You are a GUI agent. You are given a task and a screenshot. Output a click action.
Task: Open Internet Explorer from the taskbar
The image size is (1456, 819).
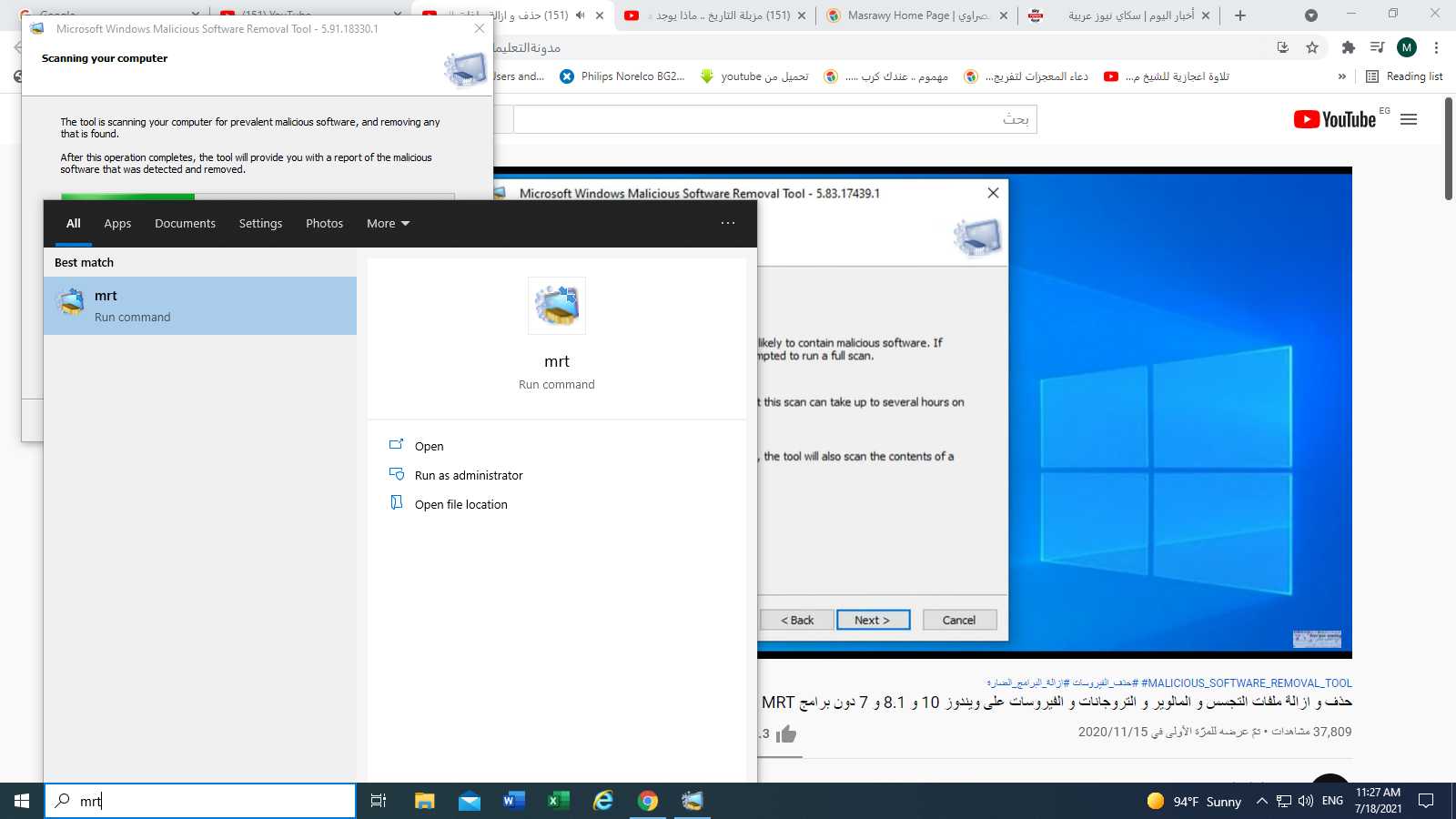tap(603, 801)
